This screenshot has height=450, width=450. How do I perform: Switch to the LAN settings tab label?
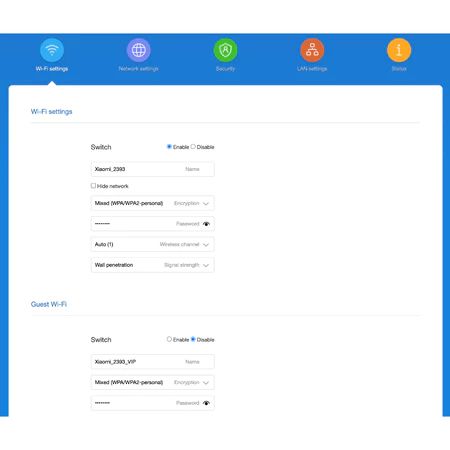(312, 69)
